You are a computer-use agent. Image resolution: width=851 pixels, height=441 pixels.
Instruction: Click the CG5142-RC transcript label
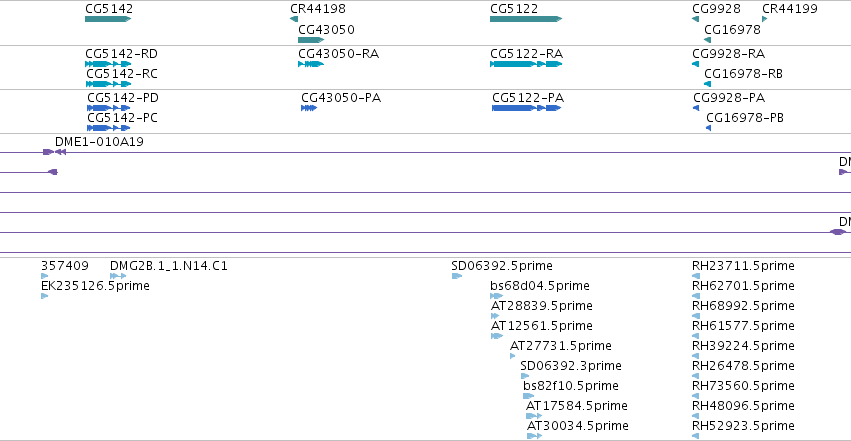122,74
